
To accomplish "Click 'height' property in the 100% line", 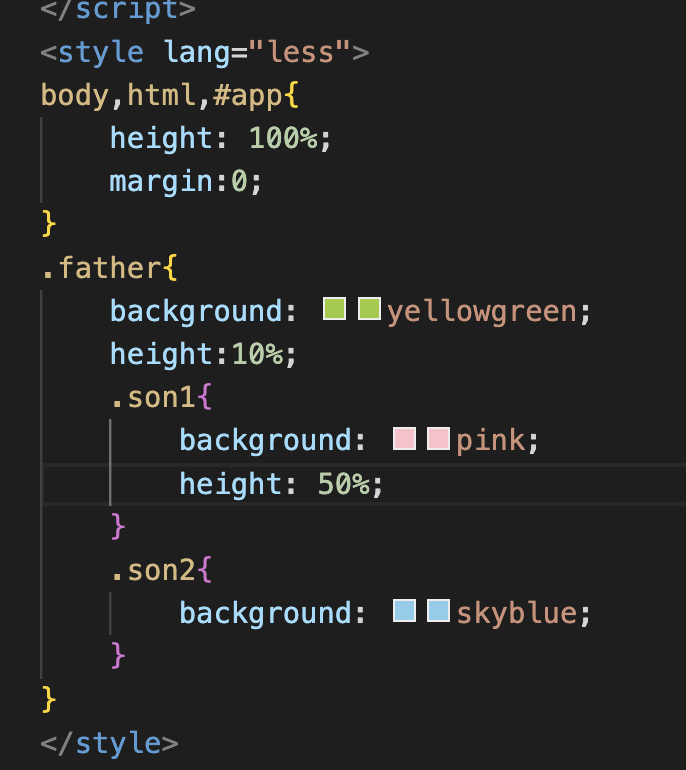I will click(x=161, y=138).
